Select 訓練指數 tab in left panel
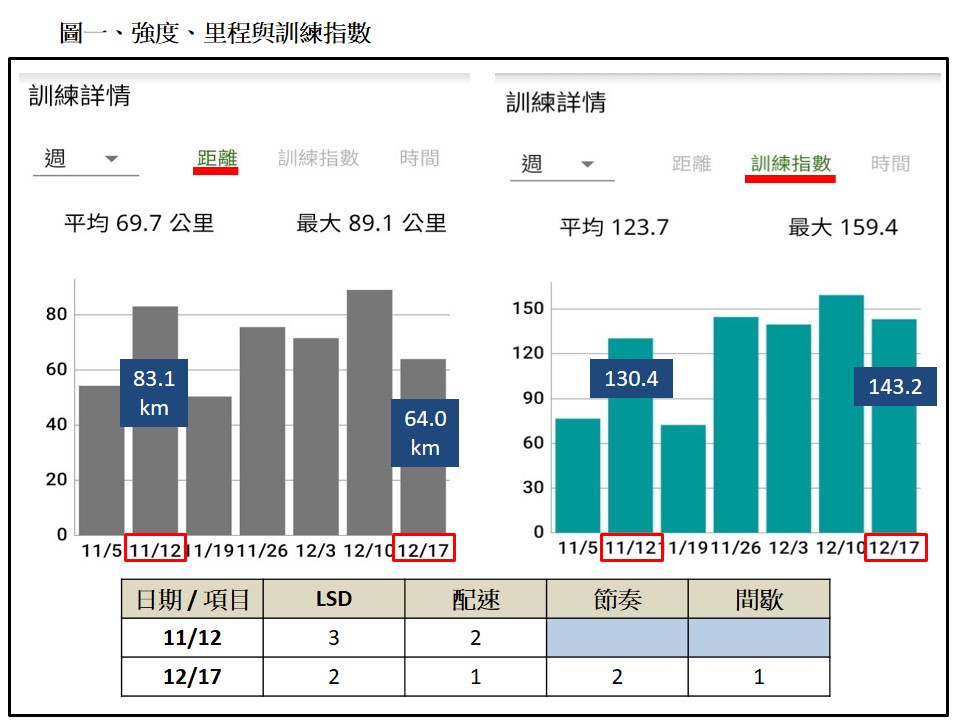This screenshot has width=960, height=720. [x=318, y=158]
